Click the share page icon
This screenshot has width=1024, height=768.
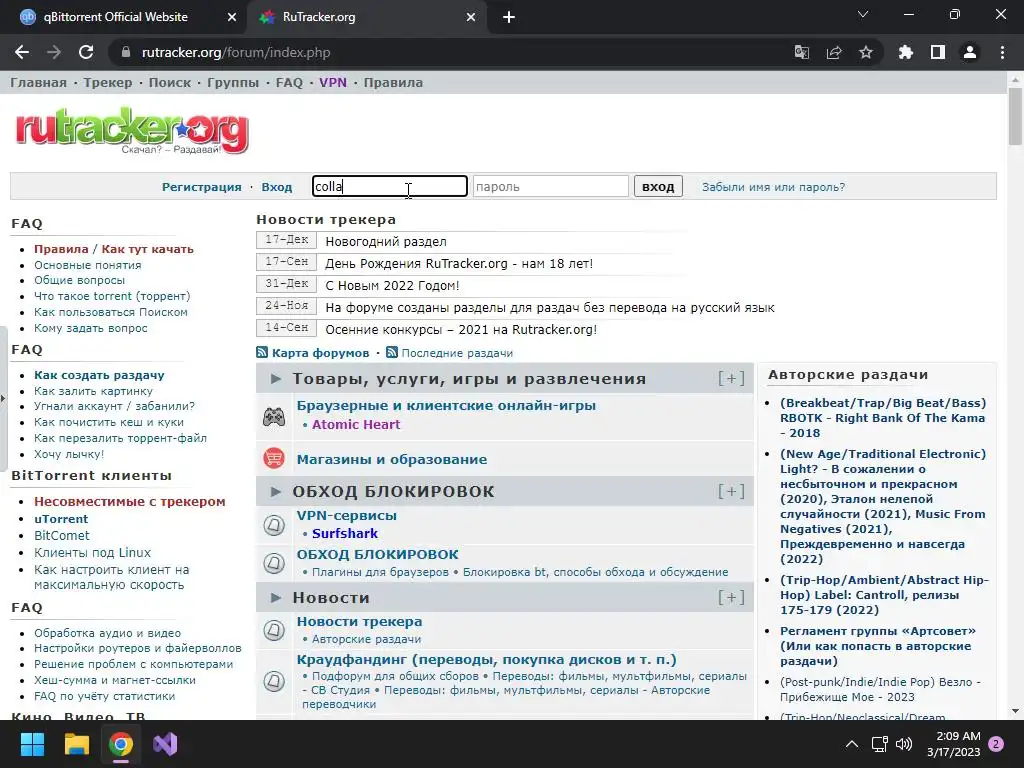pyautogui.click(x=834, y=52)
